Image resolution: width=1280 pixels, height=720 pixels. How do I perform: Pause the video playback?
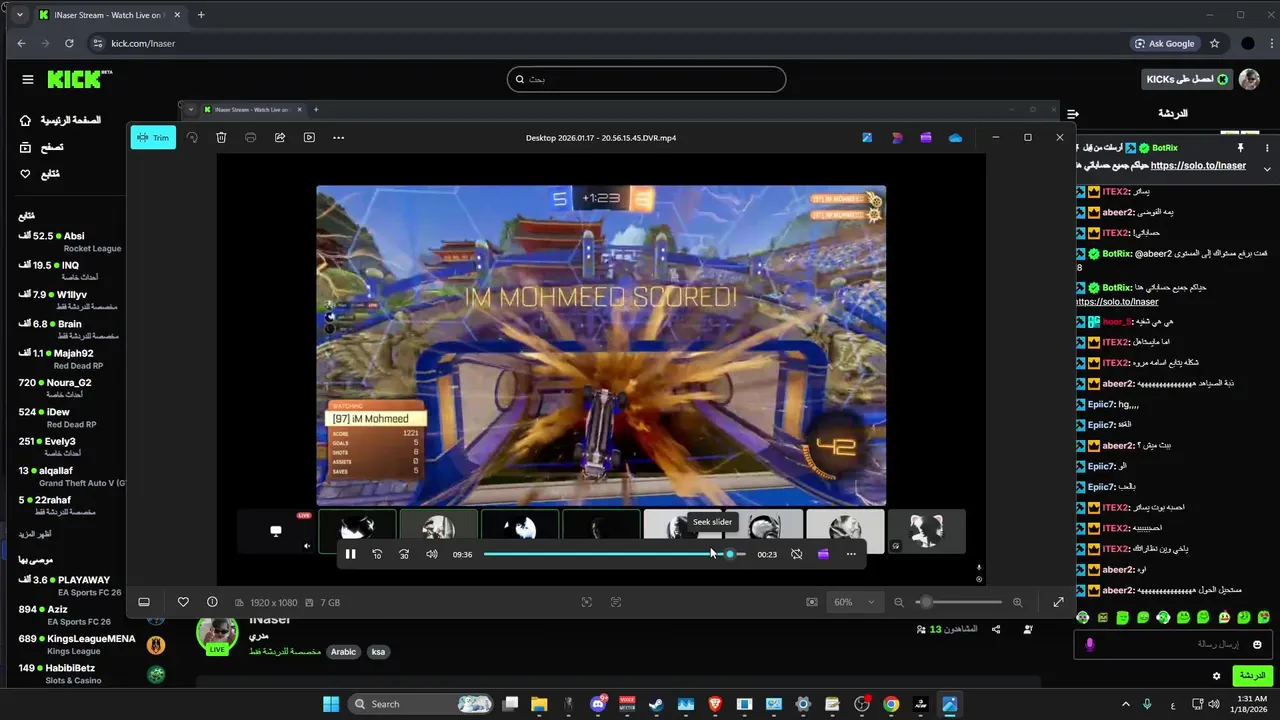[x=350, y=554]
